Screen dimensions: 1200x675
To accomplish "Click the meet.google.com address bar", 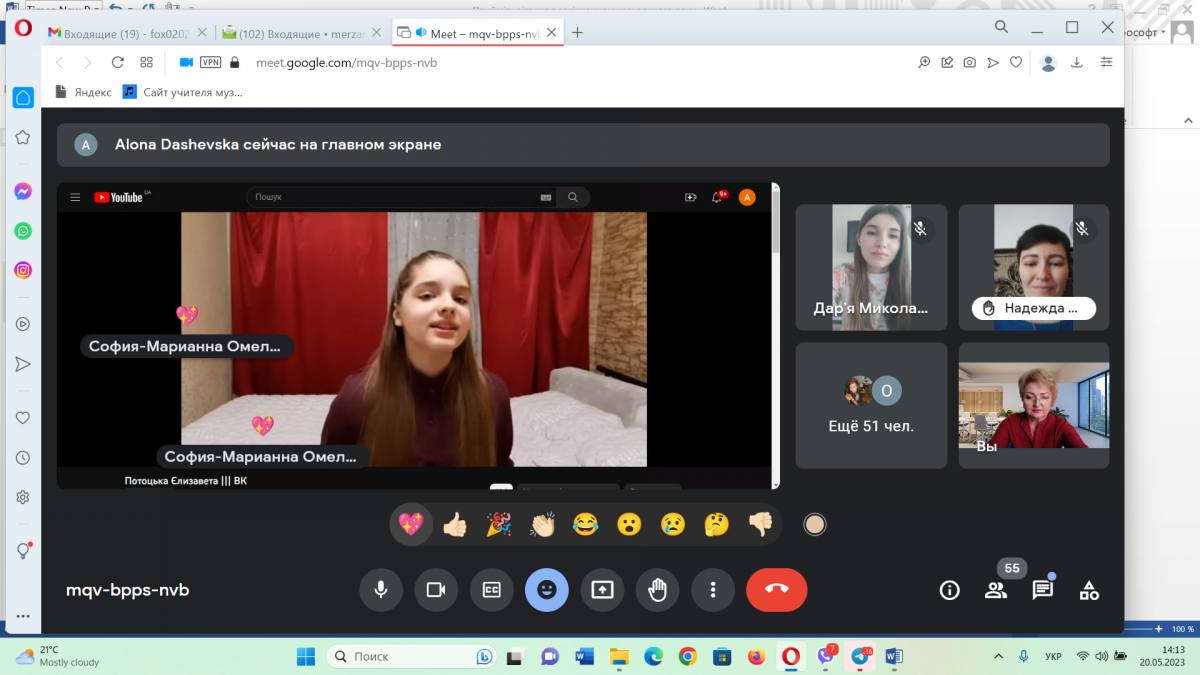I will pos(500,62).
